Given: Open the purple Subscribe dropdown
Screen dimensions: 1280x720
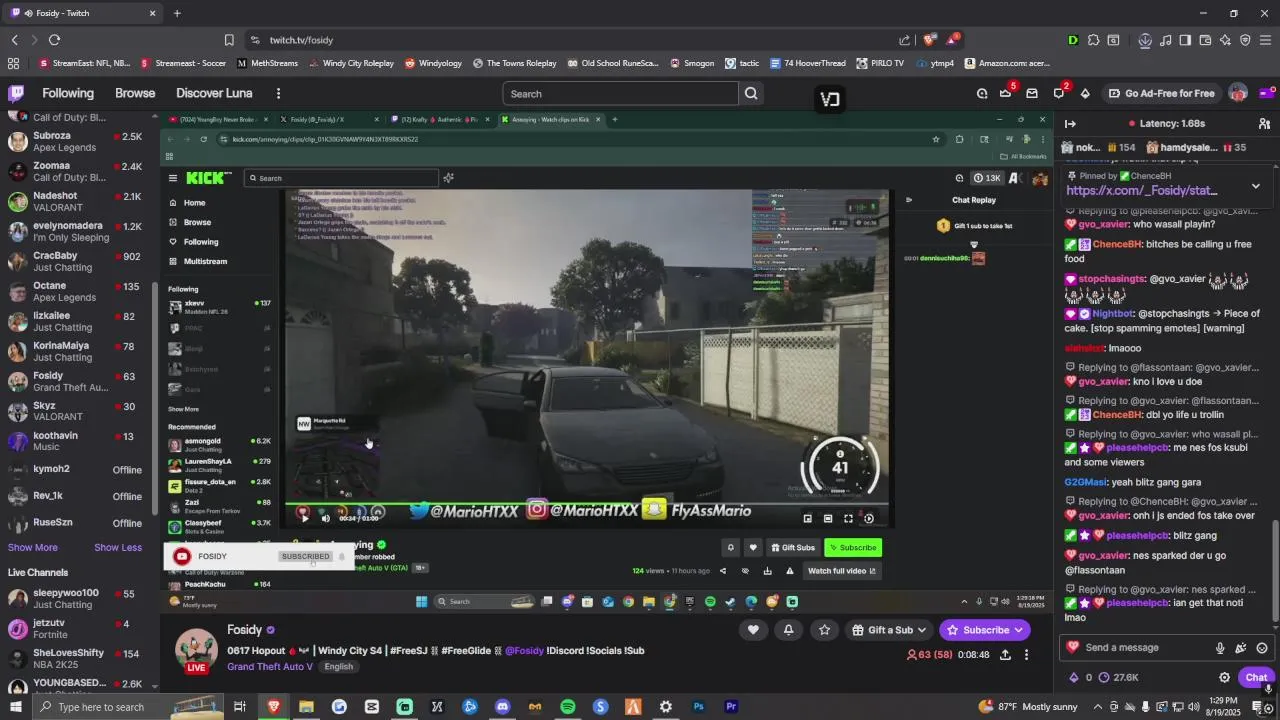Looking at the screenshot, I should (984, 630).
